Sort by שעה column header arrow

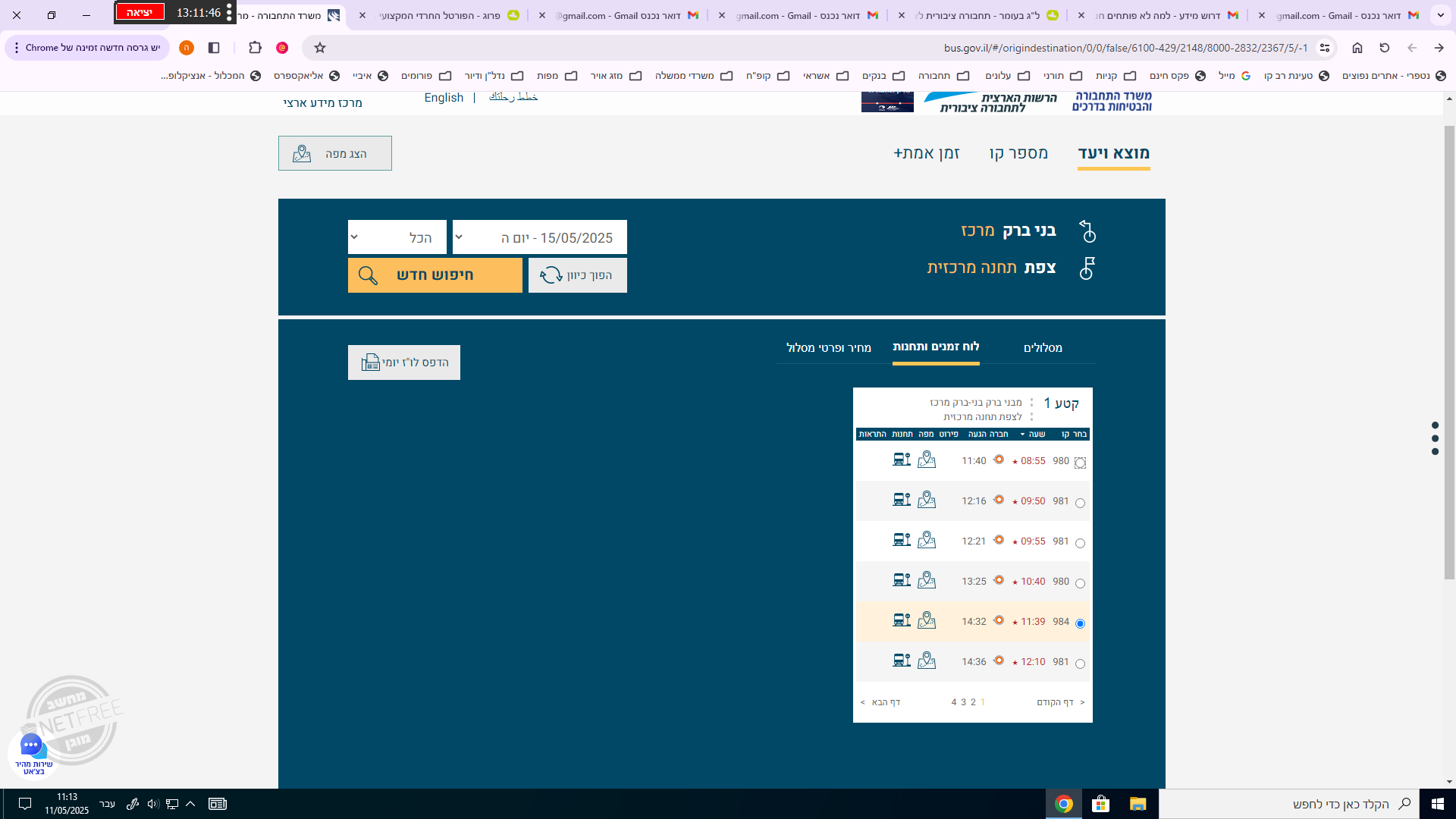tap(1023, 435)
